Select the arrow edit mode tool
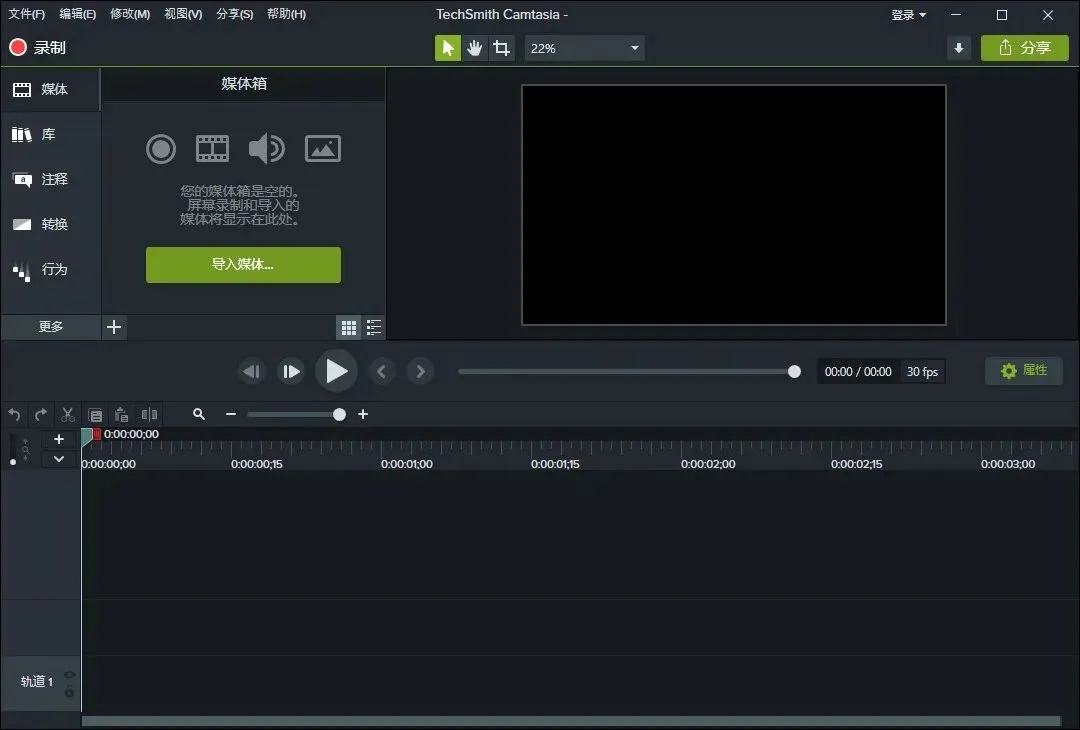The height and width of the screenshot is (730, 1080). (448, 48)
